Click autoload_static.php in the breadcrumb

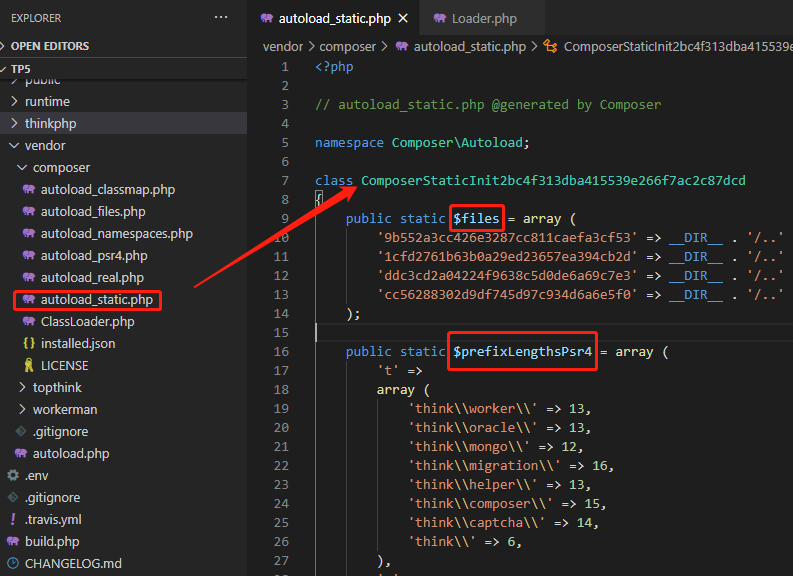(470, 47)
